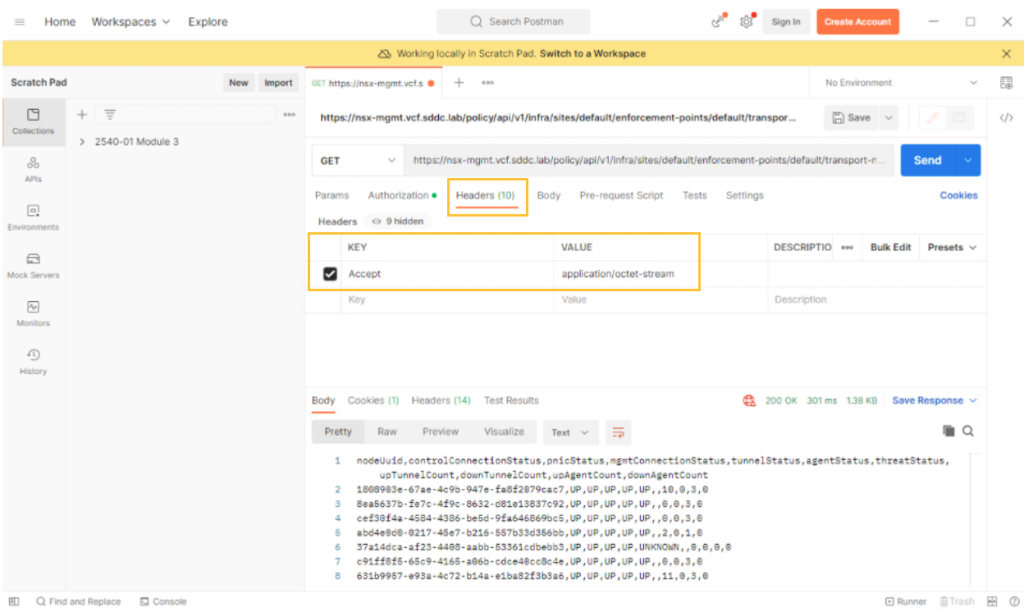Viewport: 1024px width, 612px height.
Task: Switch to the Params tab
Action: (332, 195)
